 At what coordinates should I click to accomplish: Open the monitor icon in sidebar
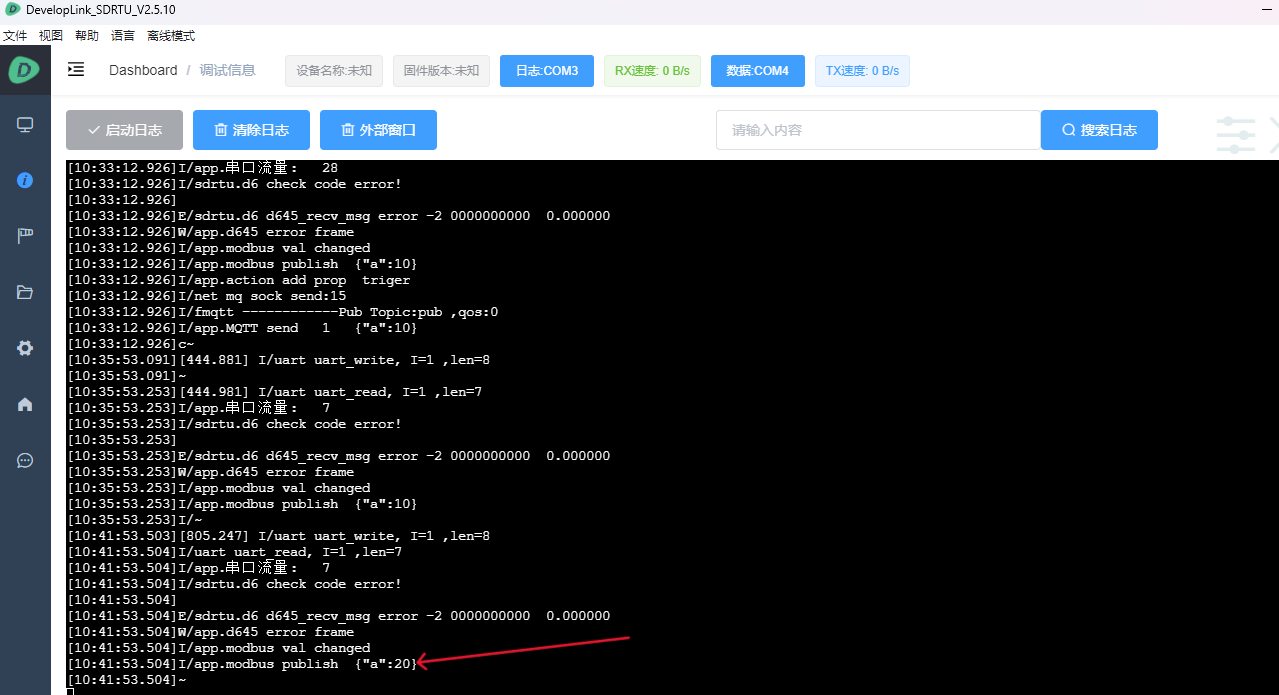click(x=25, y=125)
